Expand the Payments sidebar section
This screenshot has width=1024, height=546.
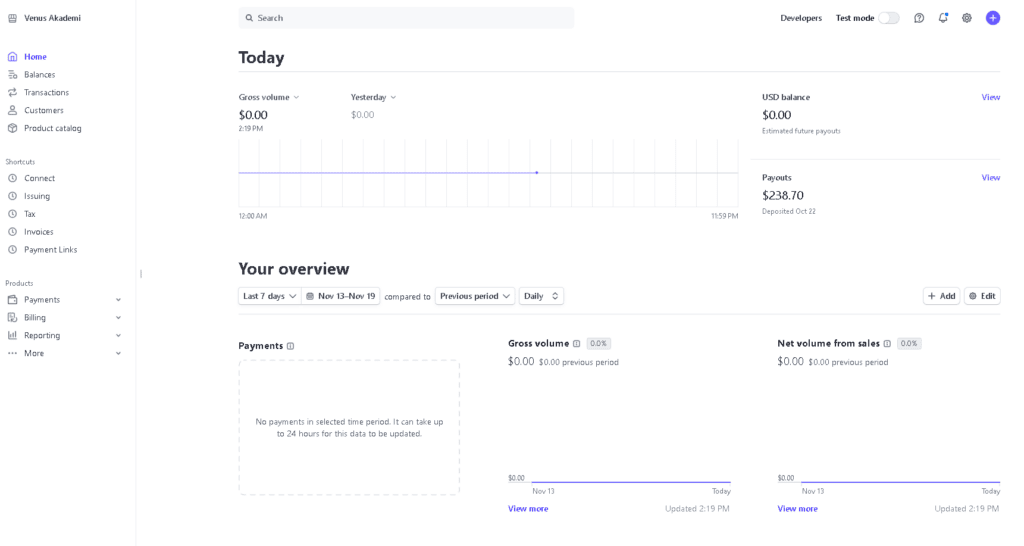(64, 300)
